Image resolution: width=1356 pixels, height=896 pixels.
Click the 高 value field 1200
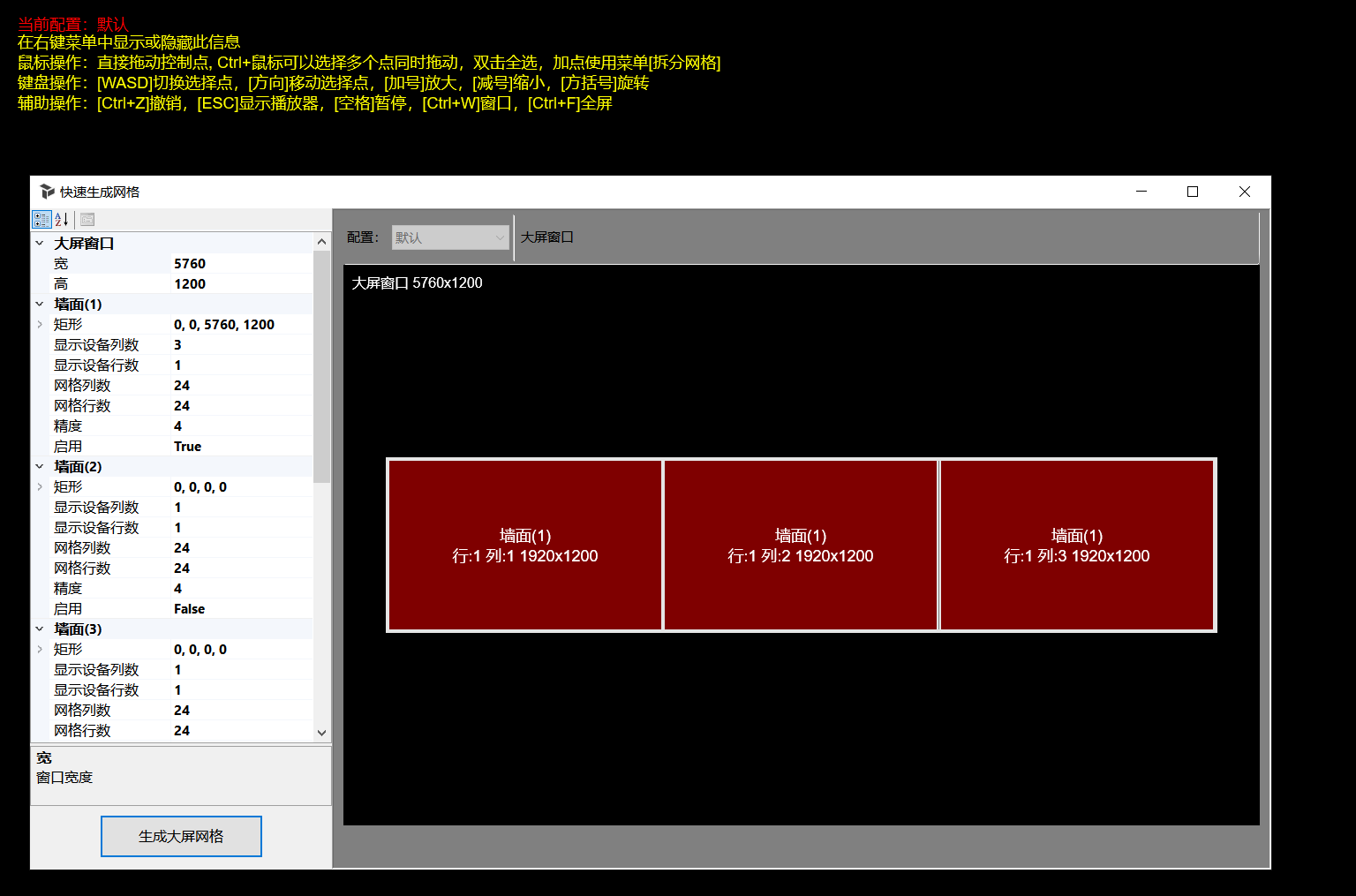tap(240, 284)
